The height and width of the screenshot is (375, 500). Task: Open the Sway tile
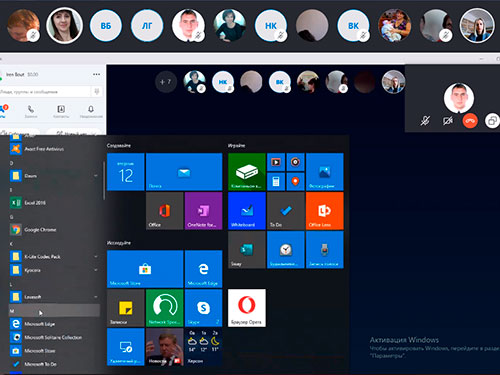click(x=247, y=250)
